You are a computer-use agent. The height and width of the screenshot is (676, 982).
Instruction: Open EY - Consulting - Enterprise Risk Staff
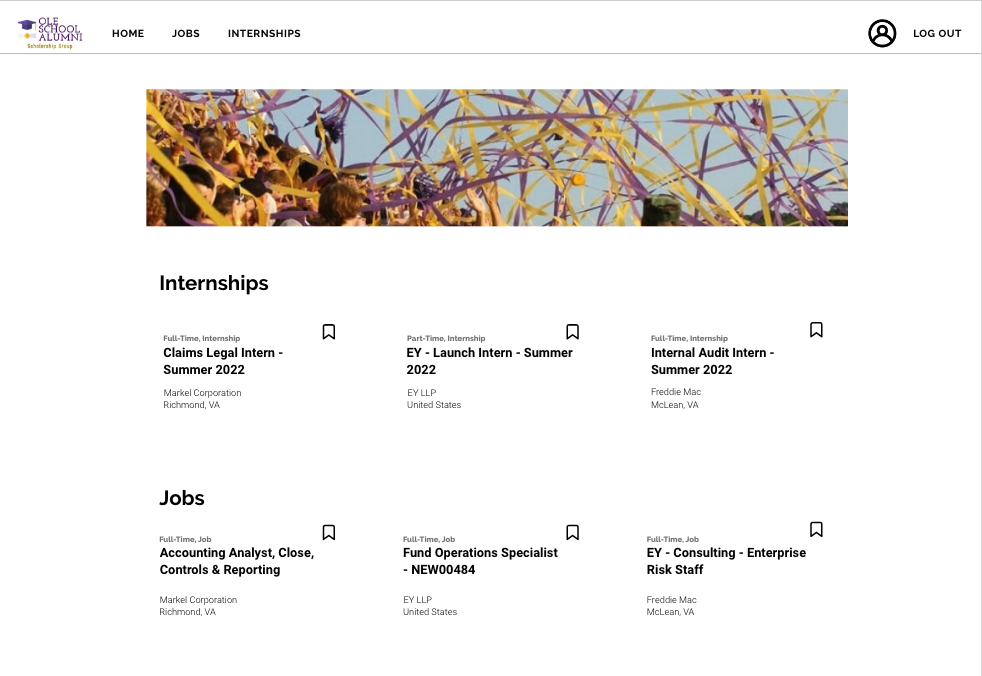[726, 561]
